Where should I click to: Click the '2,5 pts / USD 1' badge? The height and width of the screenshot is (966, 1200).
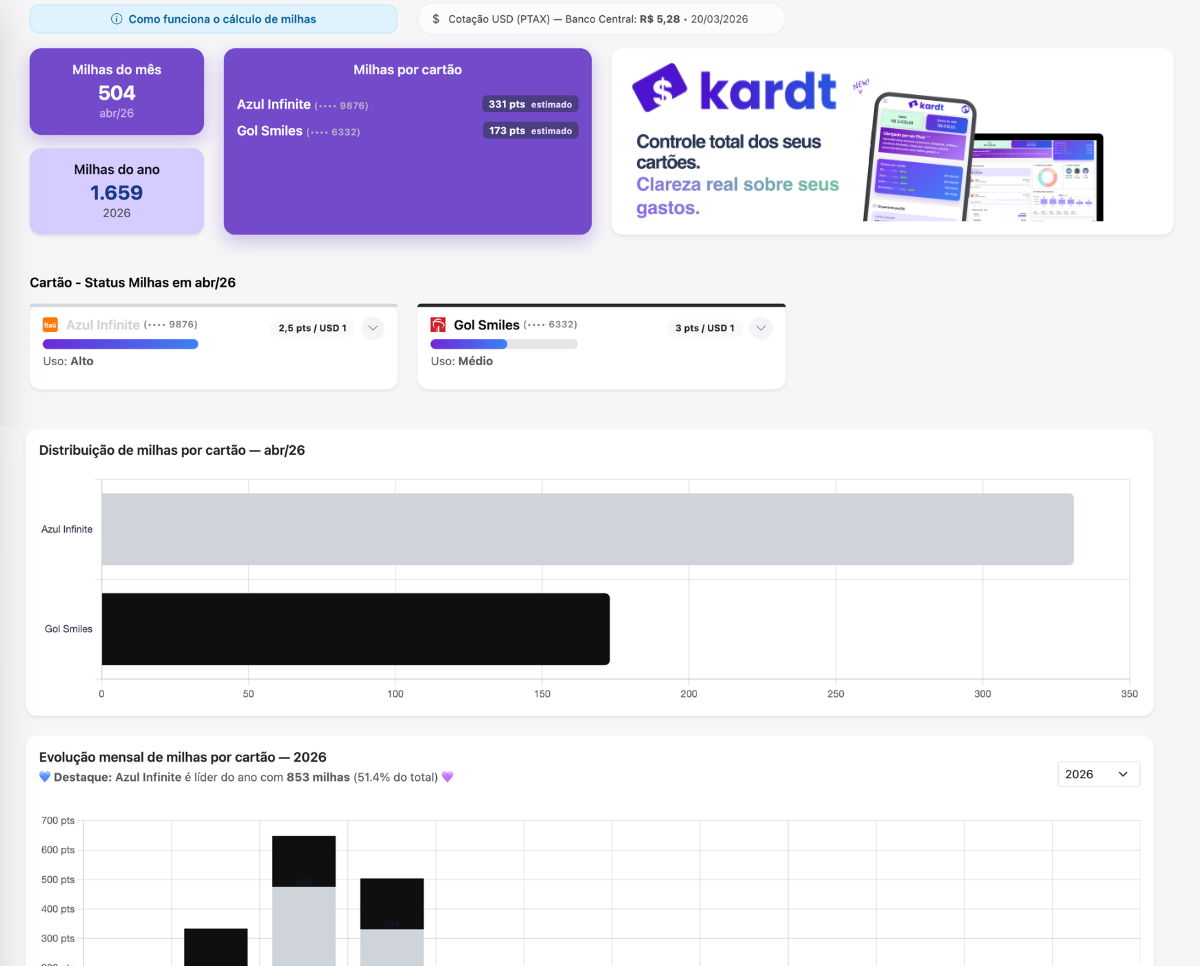click(312, 328)
